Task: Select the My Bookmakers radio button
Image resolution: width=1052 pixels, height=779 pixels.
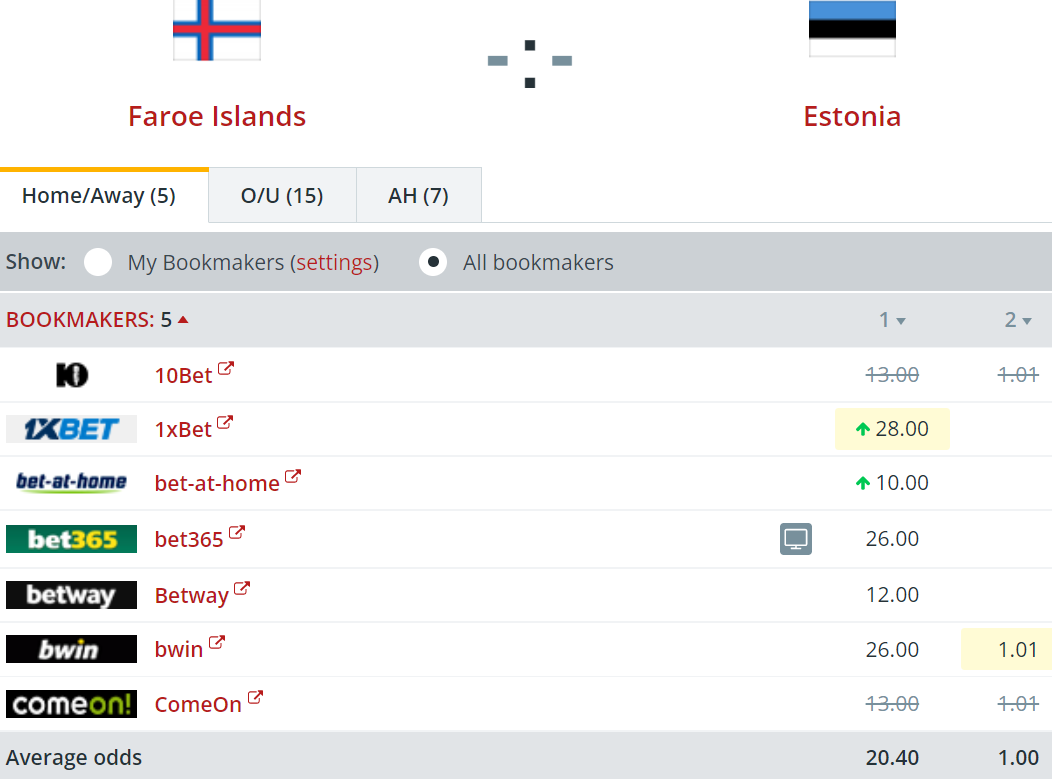Action: [x=98, y=263]
